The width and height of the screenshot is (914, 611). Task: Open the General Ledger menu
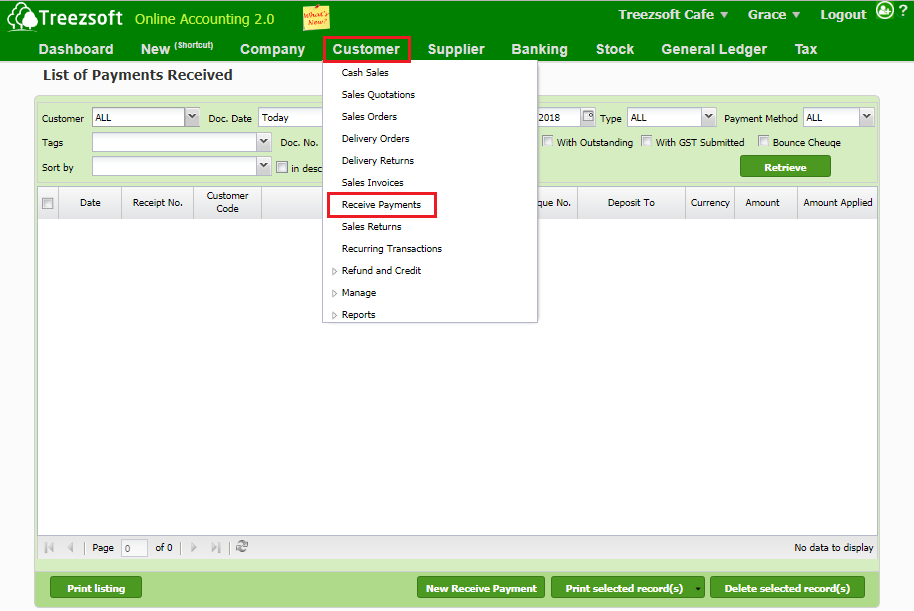714,49
